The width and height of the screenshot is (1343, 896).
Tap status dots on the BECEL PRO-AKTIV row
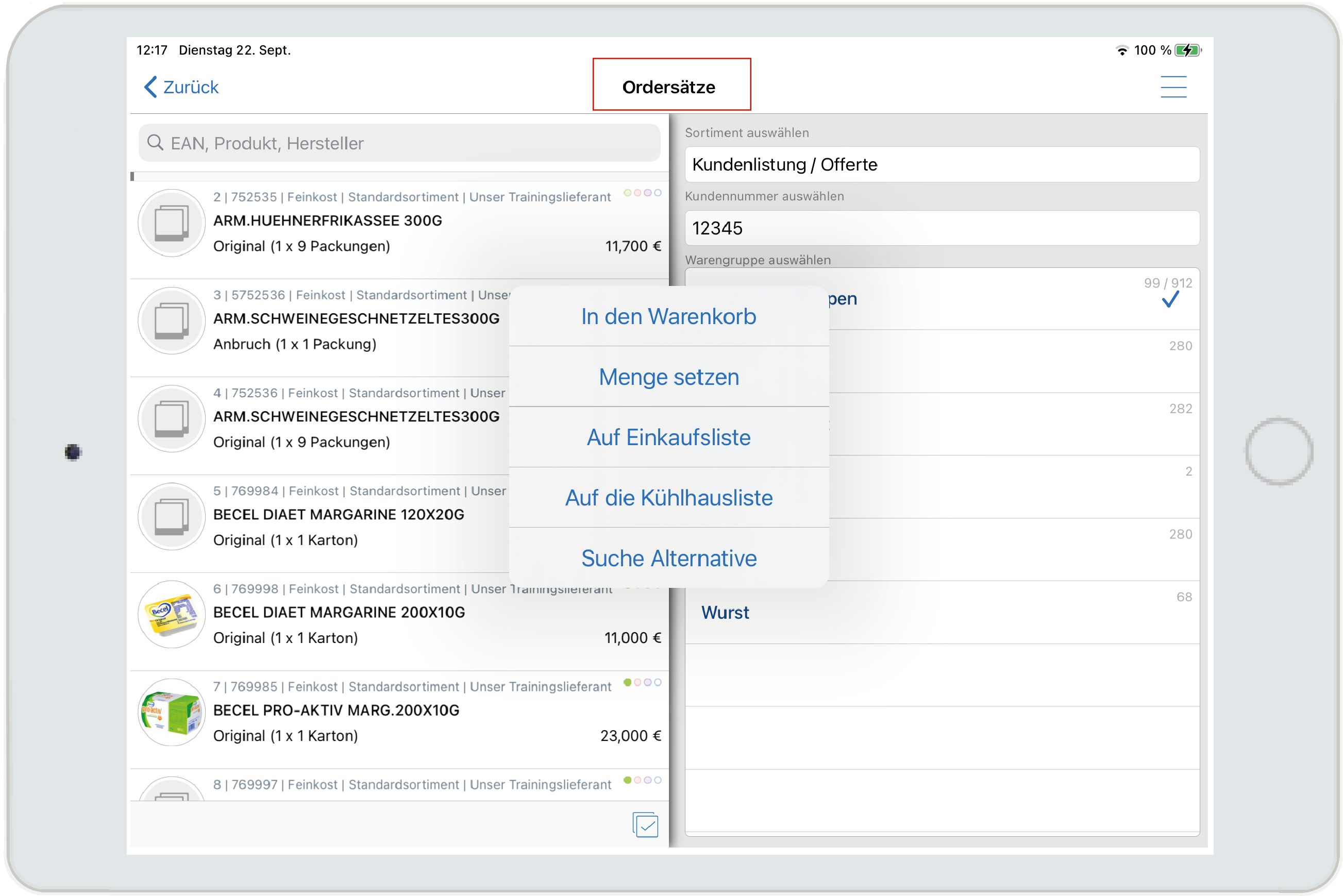642,682
